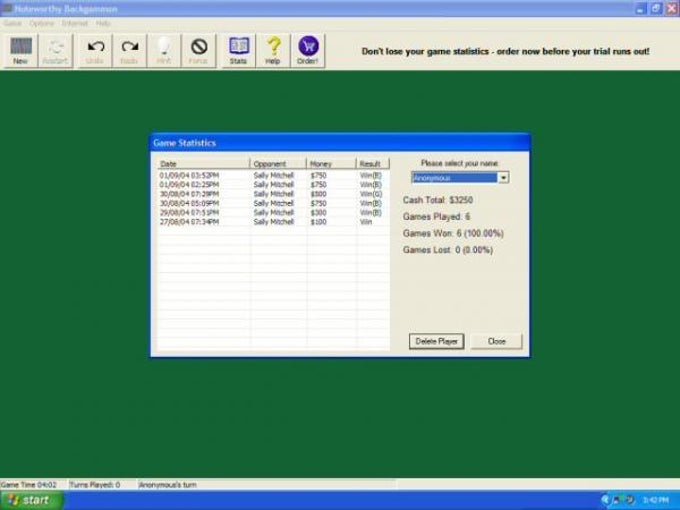
Task: Click the Please select your name label
Action: (460, 163)
